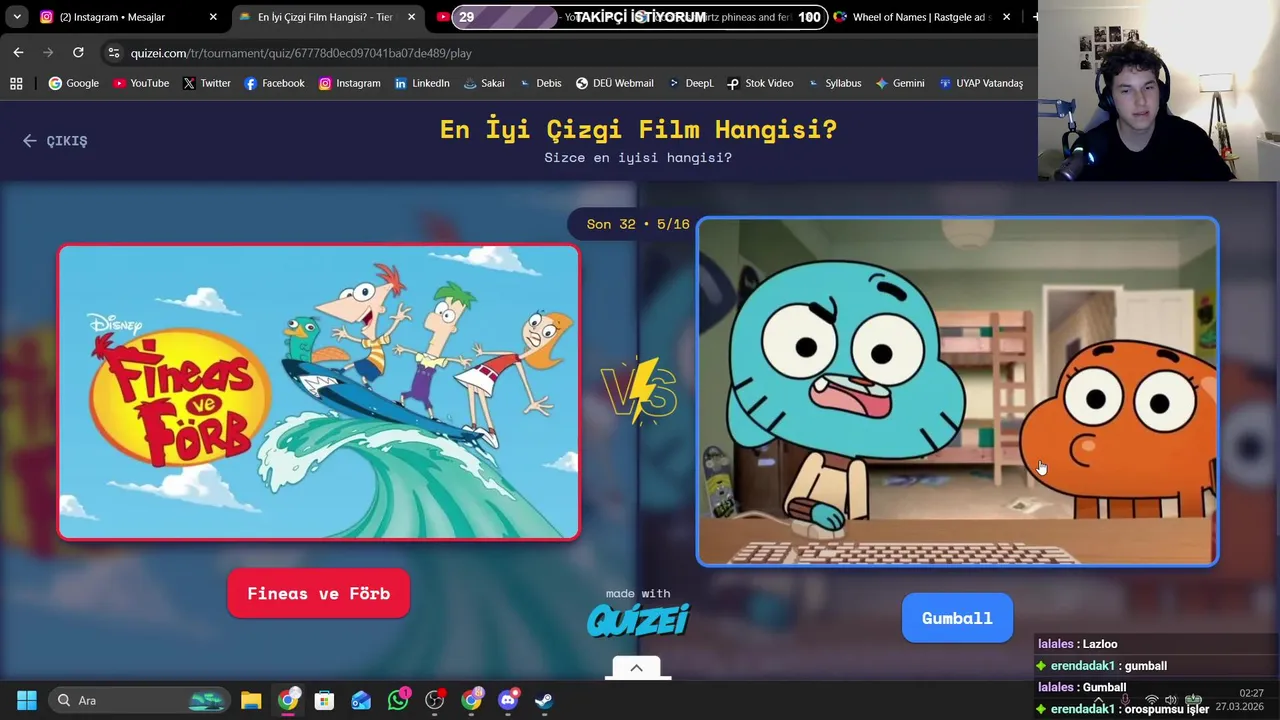Click chat message 'erendadak1 : gumball'
1280x720 pixels.
click(1103, 666)
